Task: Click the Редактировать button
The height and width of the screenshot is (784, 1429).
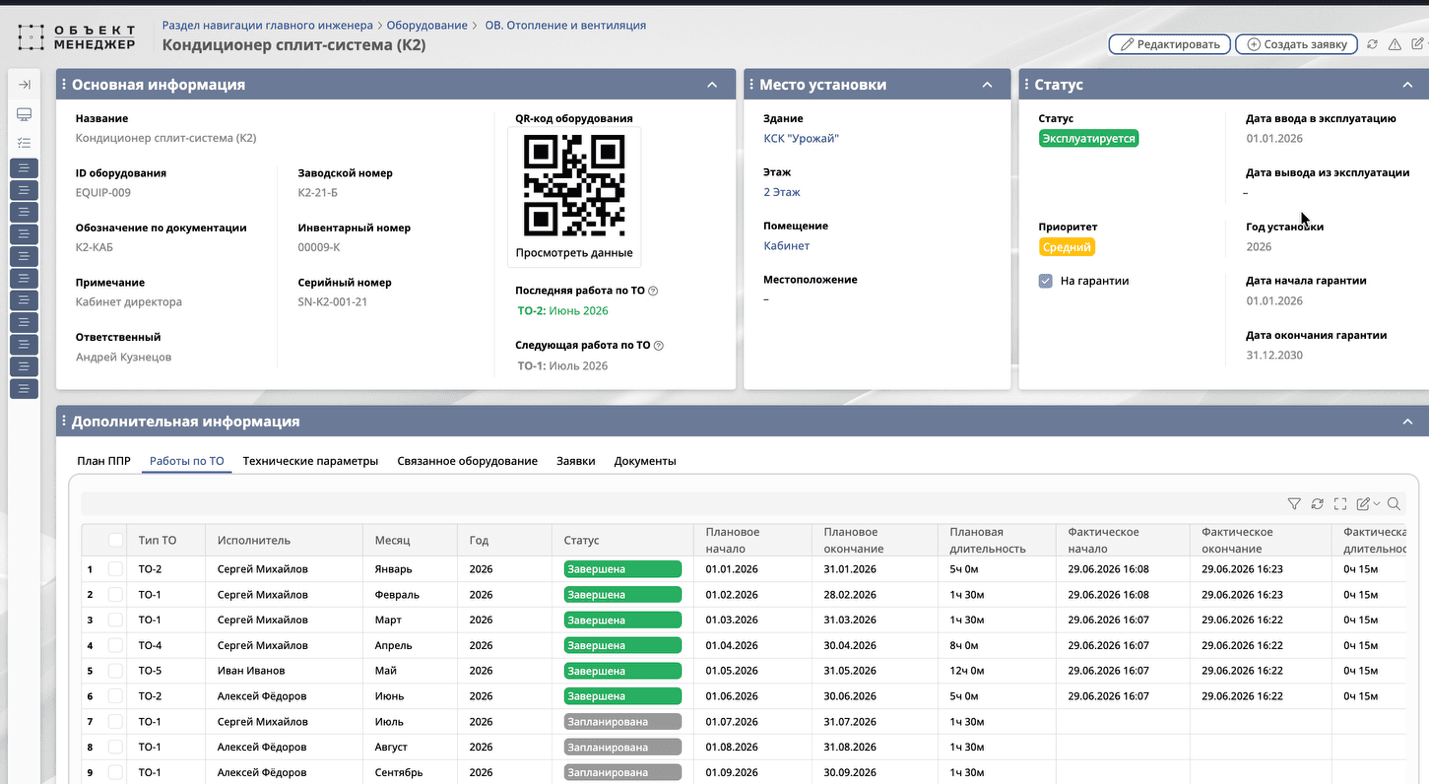Action: 1169,44
